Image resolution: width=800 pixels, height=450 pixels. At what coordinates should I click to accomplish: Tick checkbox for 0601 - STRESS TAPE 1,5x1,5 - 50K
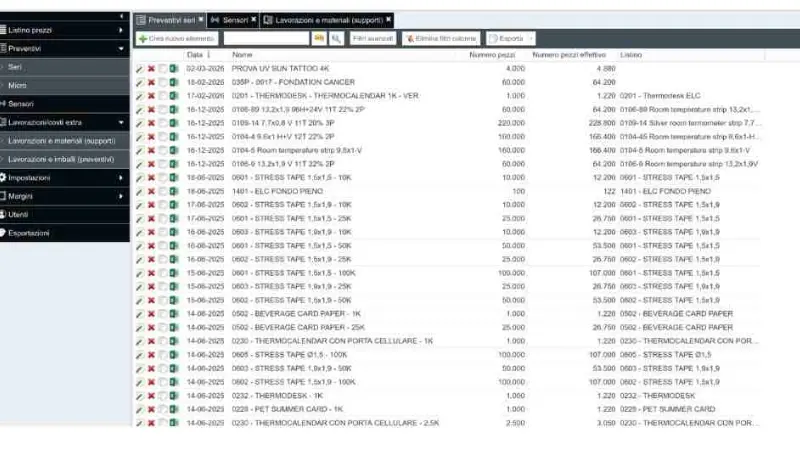click(x=162, y=246)
